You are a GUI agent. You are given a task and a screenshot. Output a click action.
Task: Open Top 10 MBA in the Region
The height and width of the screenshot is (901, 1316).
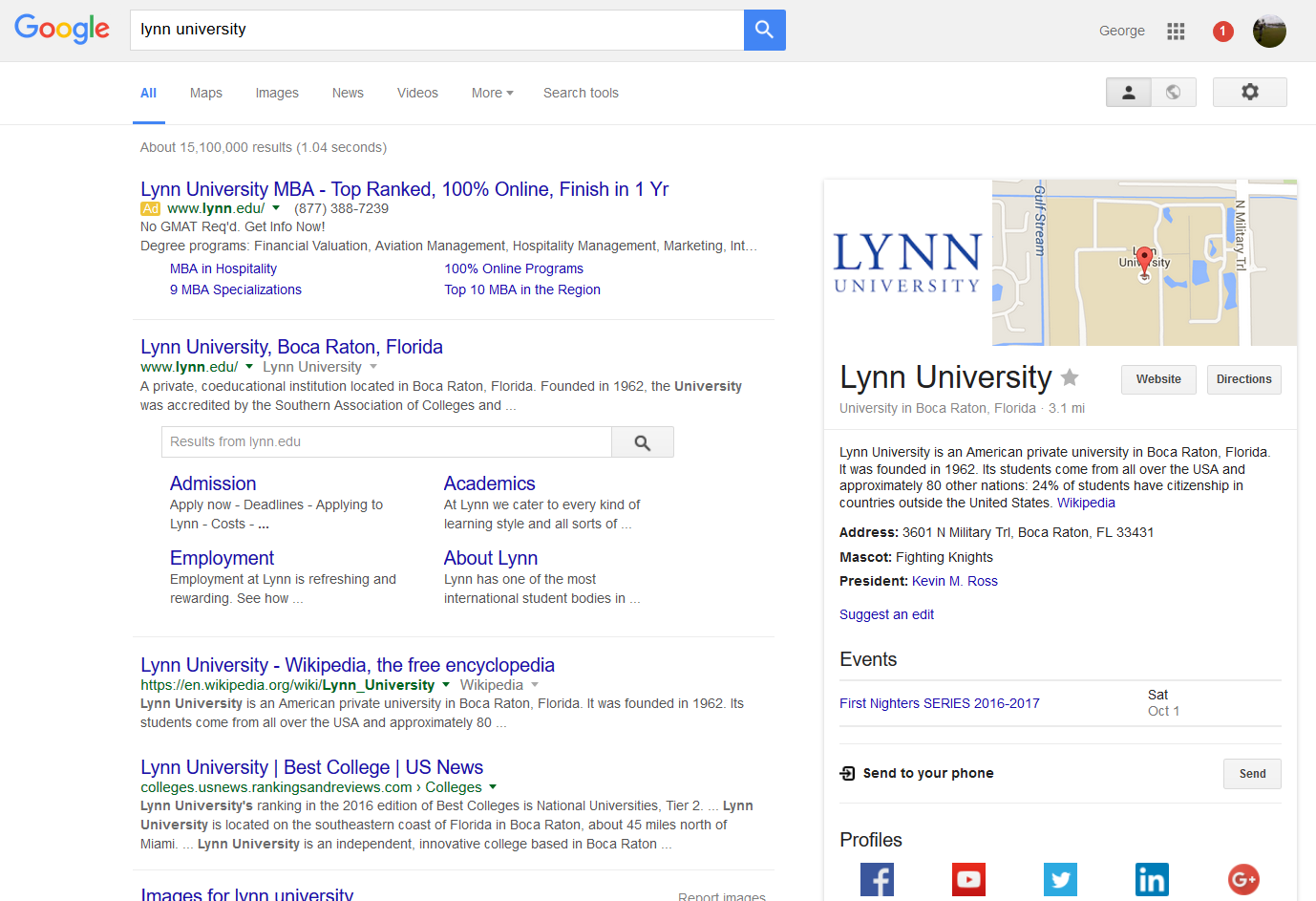pyautogui.click(x=522, y=290)
